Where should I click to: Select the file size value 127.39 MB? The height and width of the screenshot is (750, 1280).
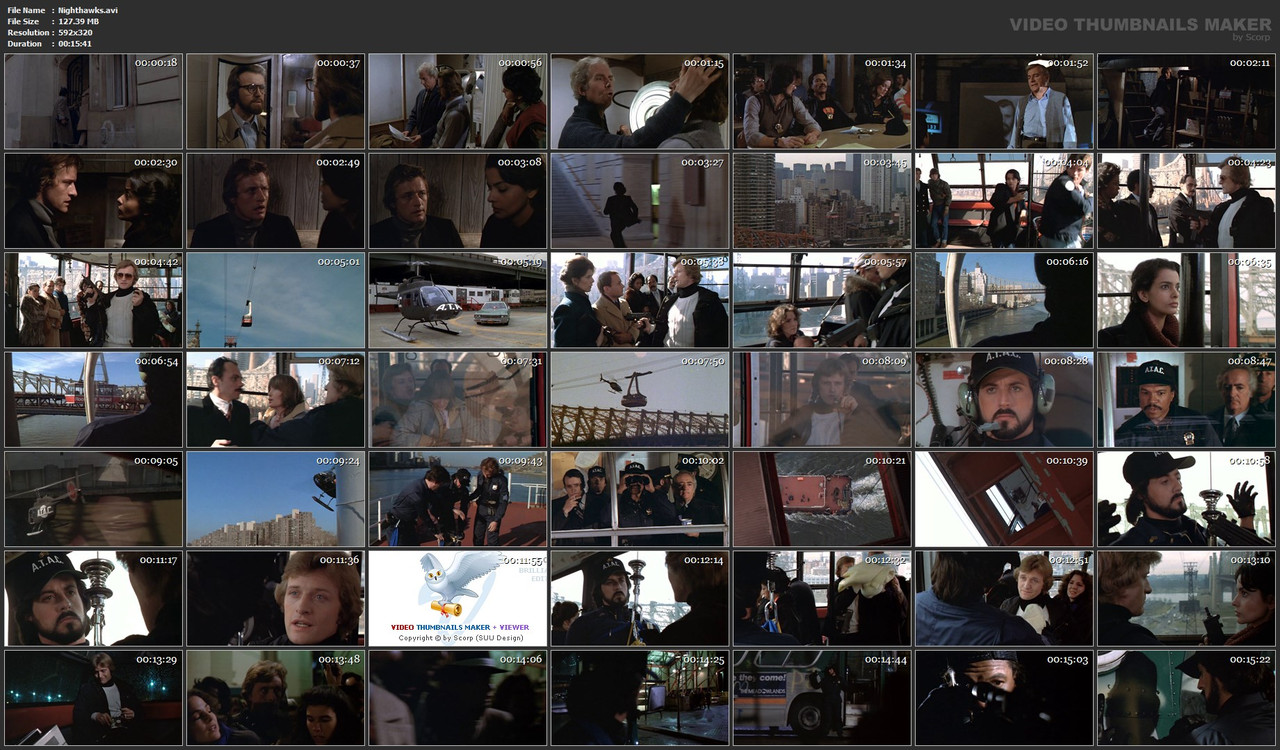click(78, 21)
